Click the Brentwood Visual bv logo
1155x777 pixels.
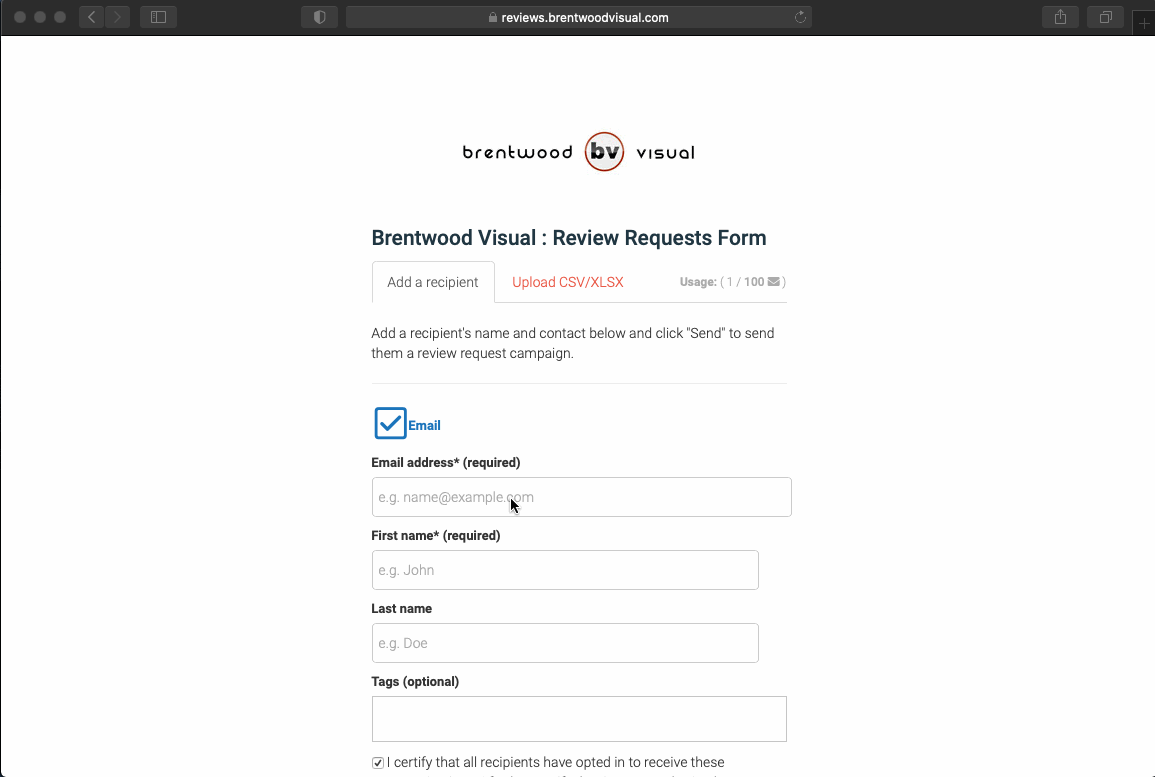[578, 152]
